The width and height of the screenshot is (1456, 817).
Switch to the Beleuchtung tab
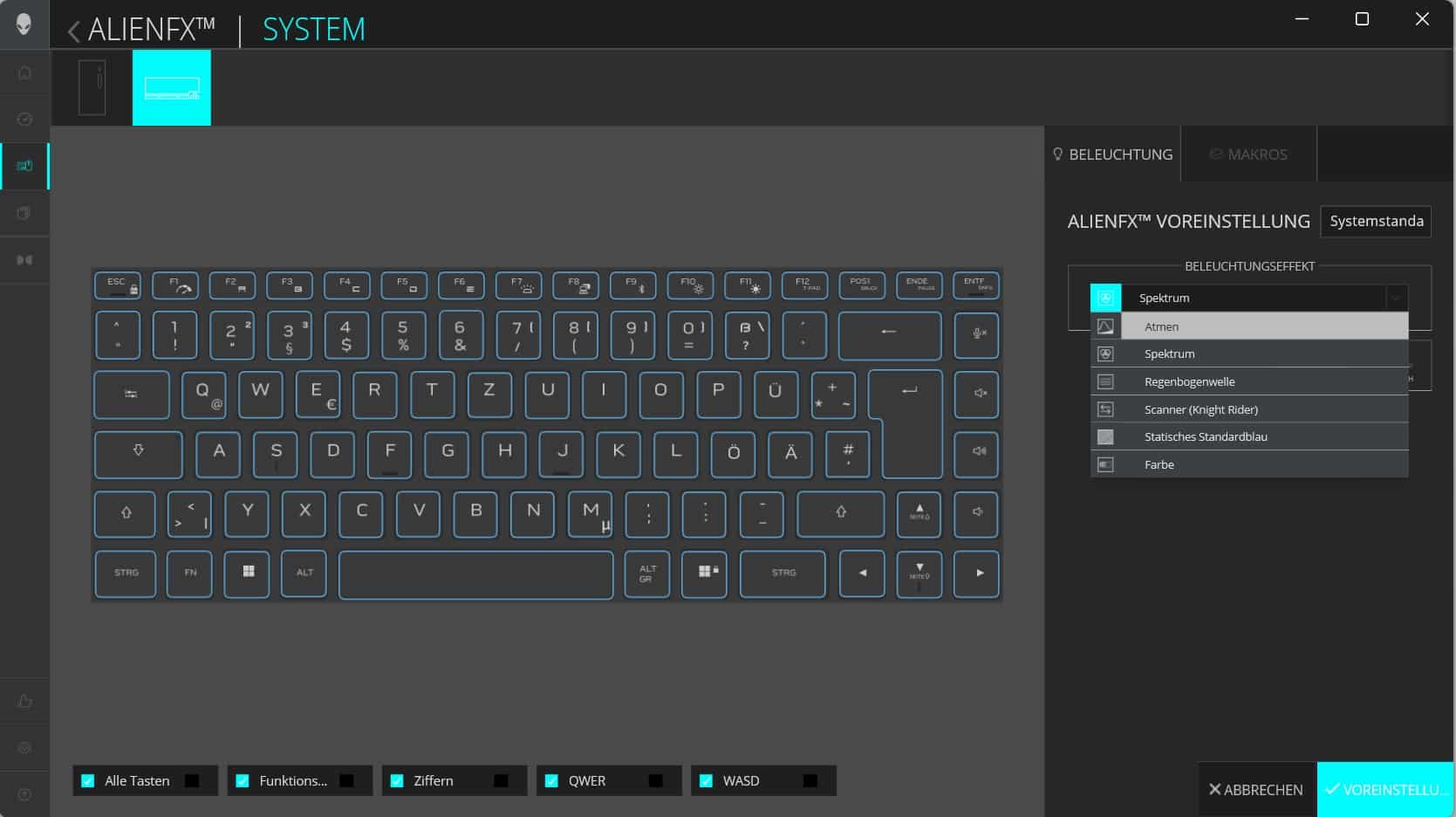(x=1112, y=154)
